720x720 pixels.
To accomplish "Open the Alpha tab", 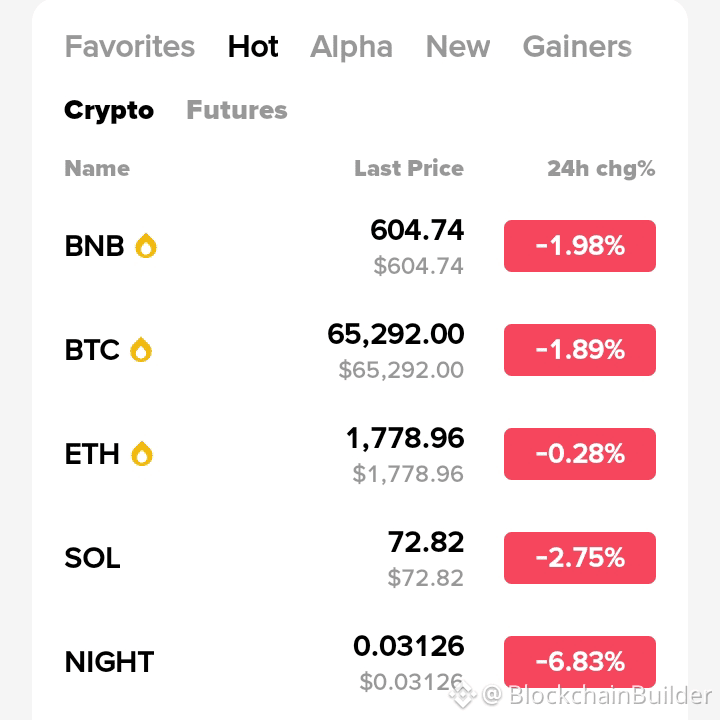I will click(352, 46).
